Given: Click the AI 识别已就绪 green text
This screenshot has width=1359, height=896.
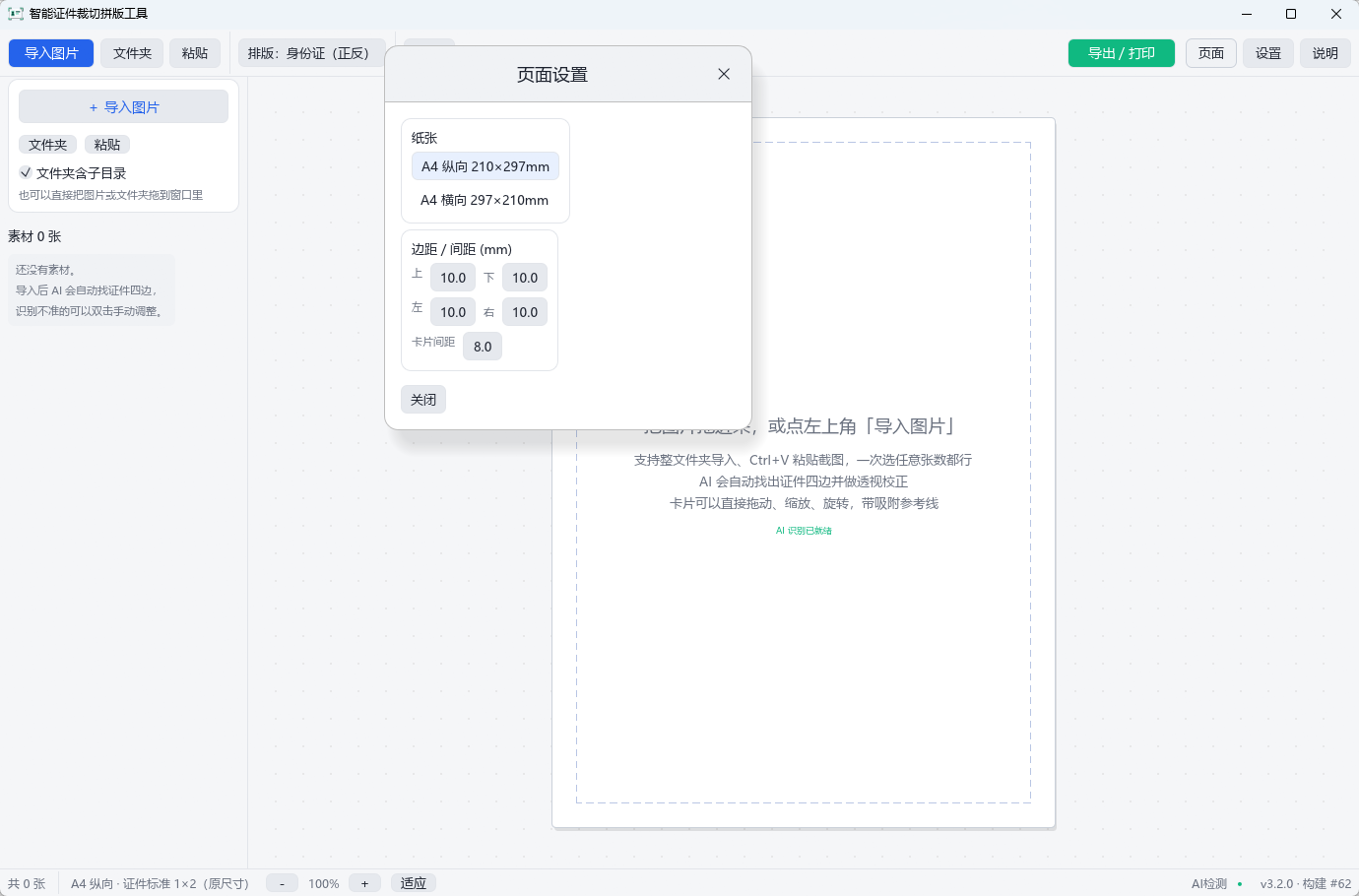Looking at the screenshot, I should coord(804,531).
